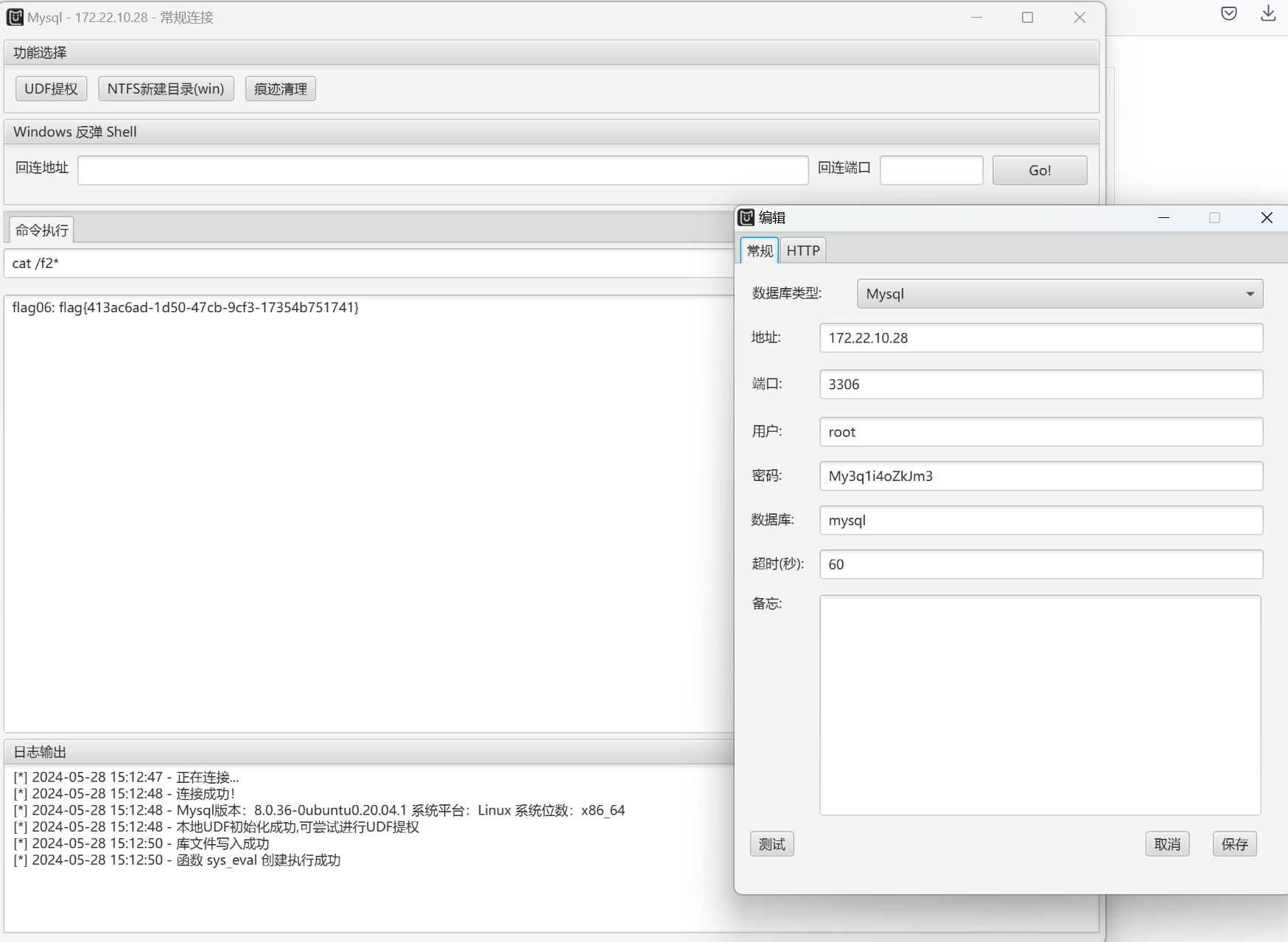This screenshot has width=1288, height=942.
Task: Click the NTFS新建目录(win) button
Action: click(166, 89)
